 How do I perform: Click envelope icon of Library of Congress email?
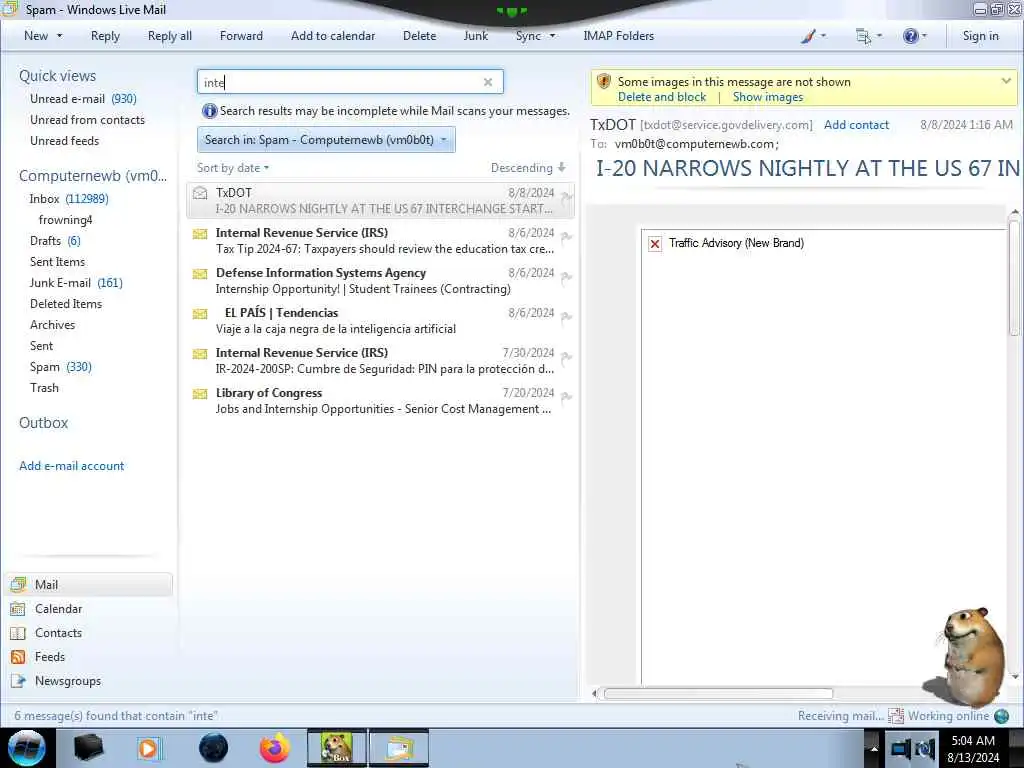[x=200, y=394]
